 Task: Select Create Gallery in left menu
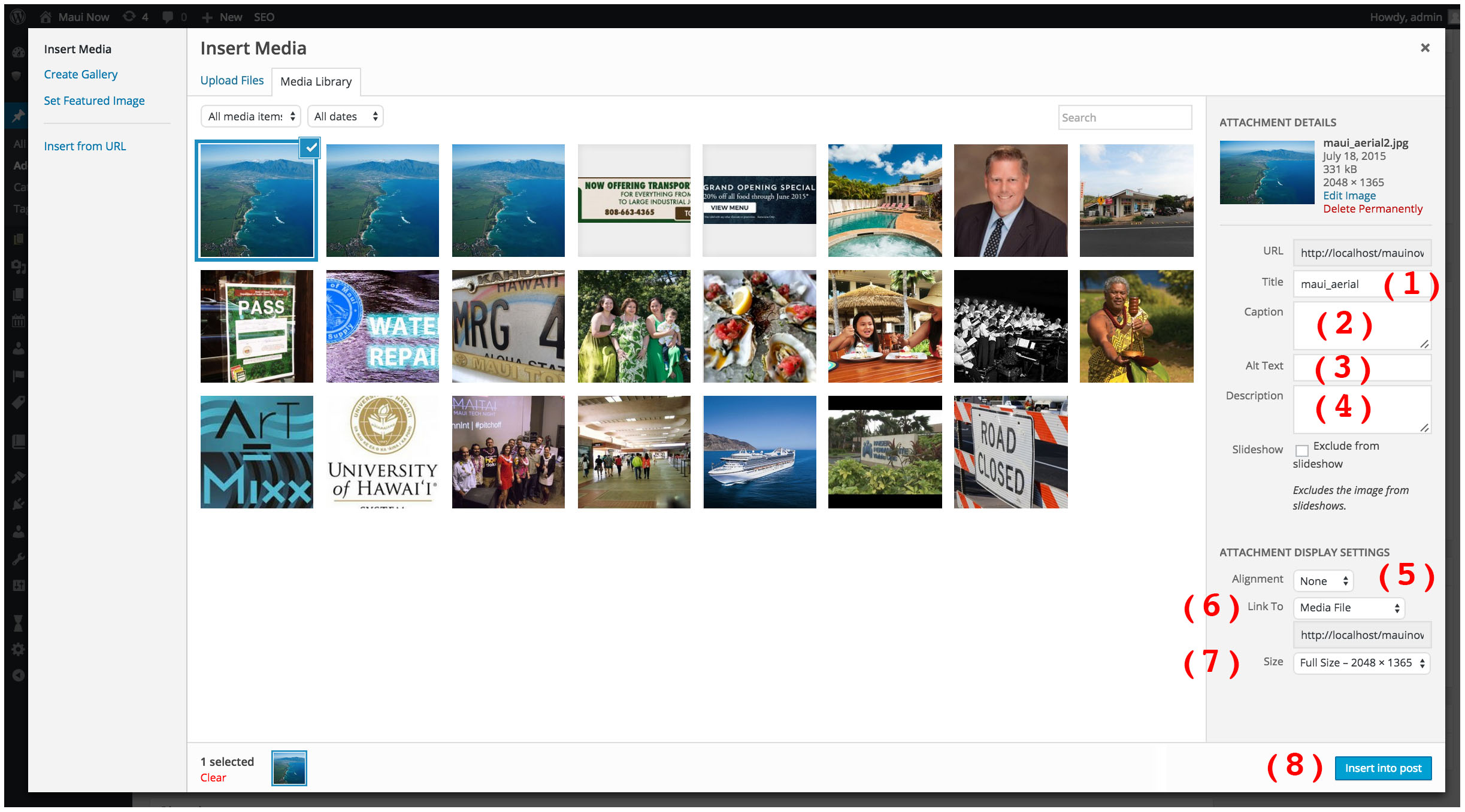click(81, 74)
